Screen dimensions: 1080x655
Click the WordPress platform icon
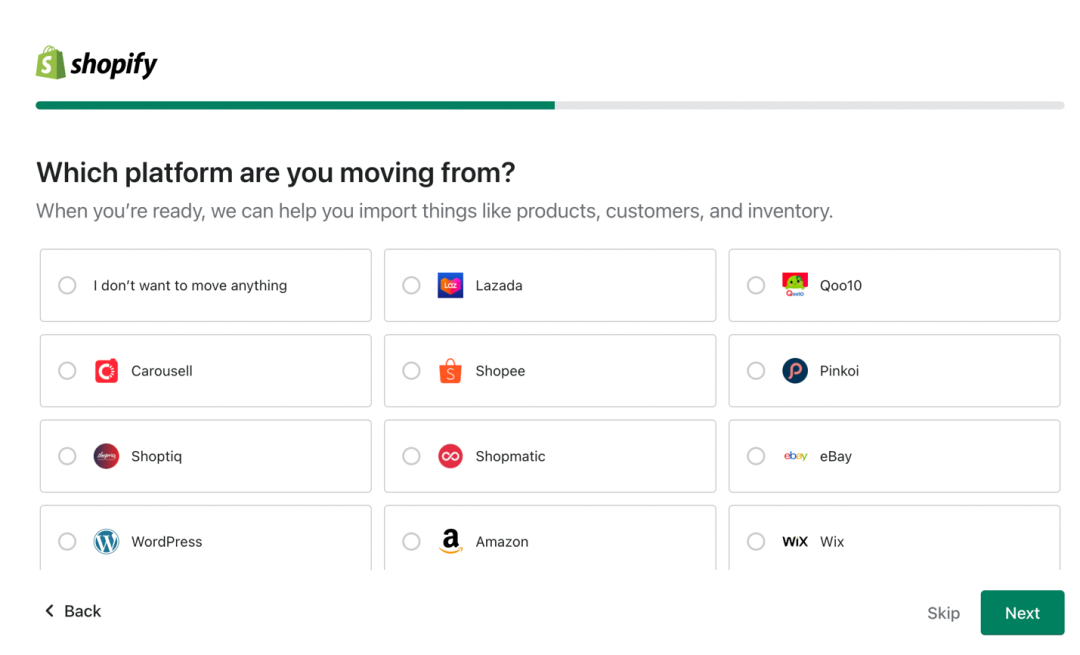click(x=107, y=541)
